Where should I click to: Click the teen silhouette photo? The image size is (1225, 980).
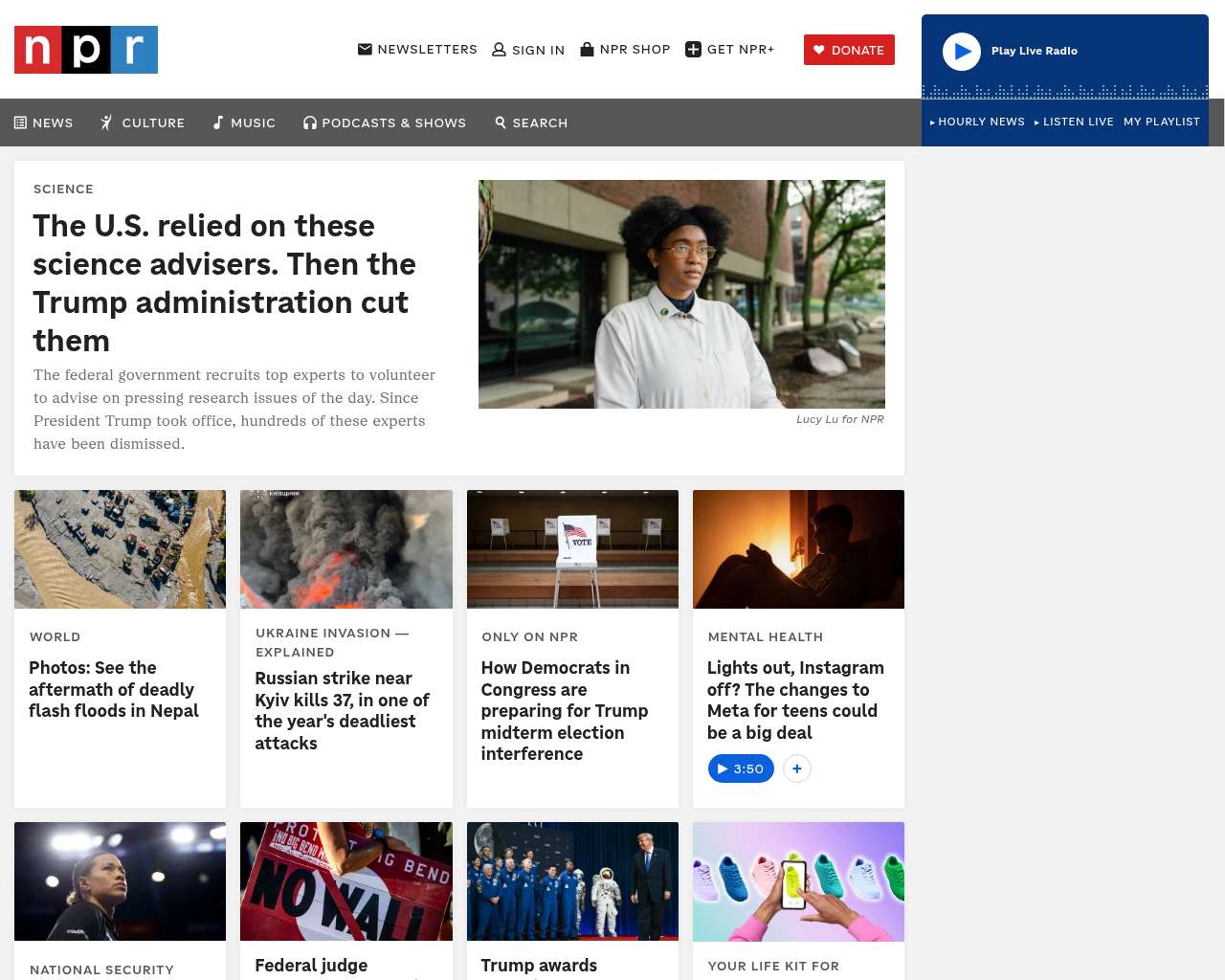(x=798, y=549)
